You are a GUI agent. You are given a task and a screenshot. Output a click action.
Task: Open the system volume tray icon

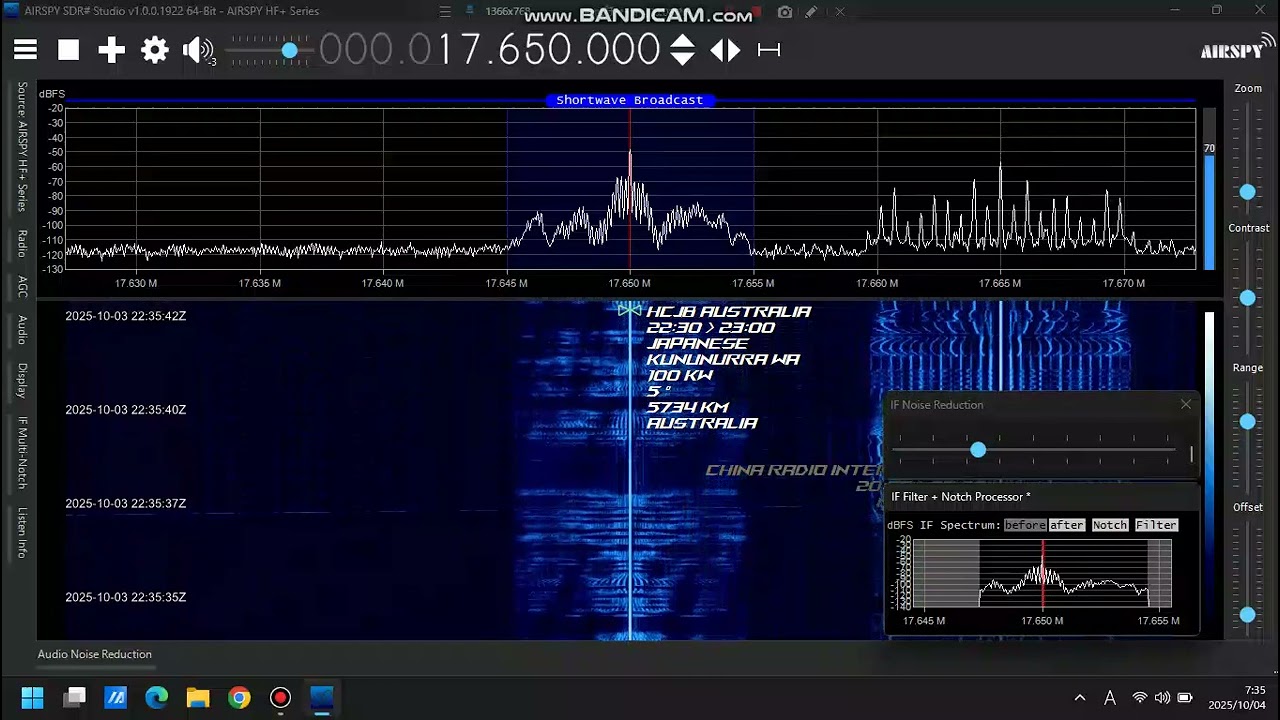1162,698
